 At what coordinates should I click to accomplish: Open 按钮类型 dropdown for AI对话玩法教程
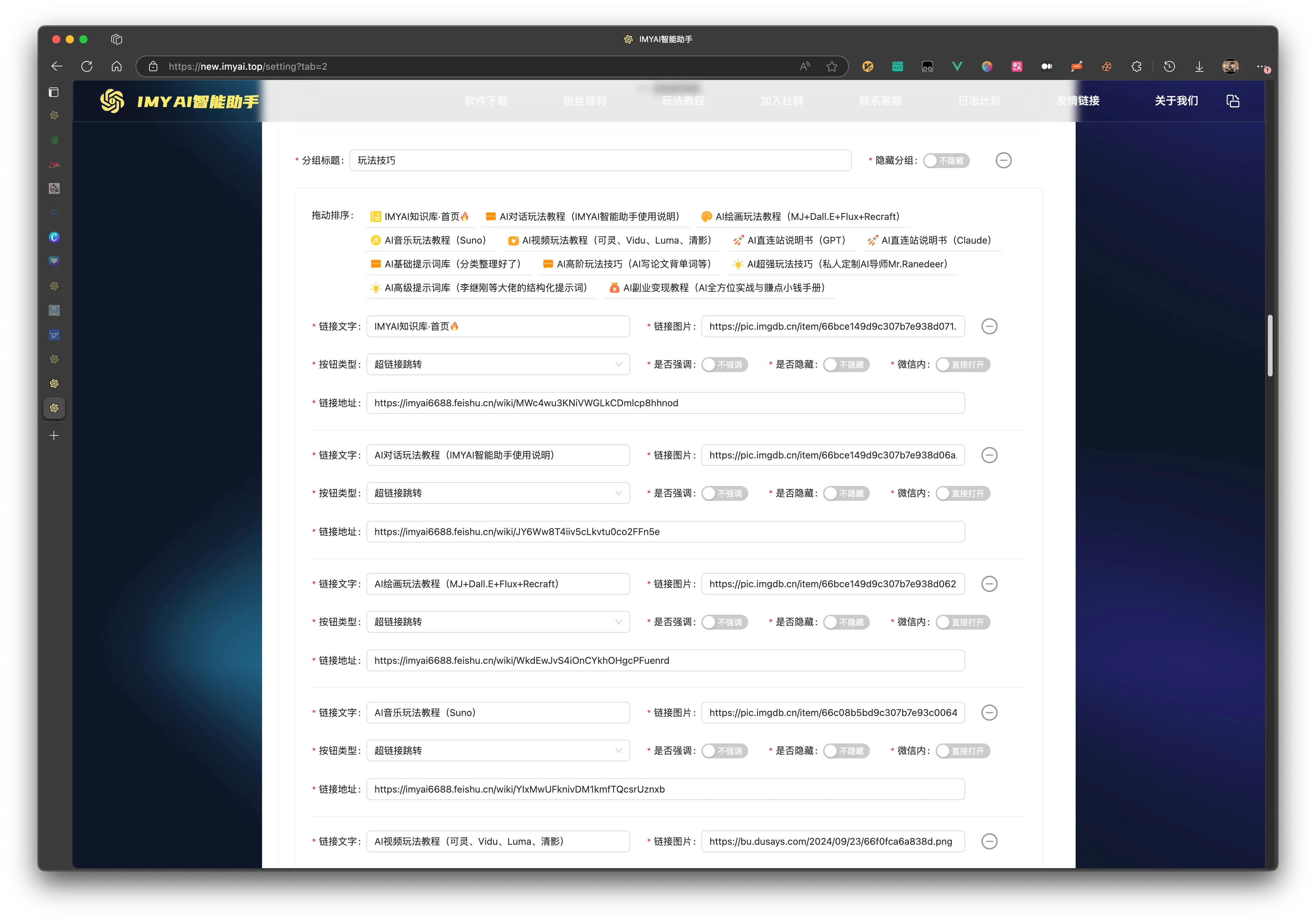(x=498, y=493)
